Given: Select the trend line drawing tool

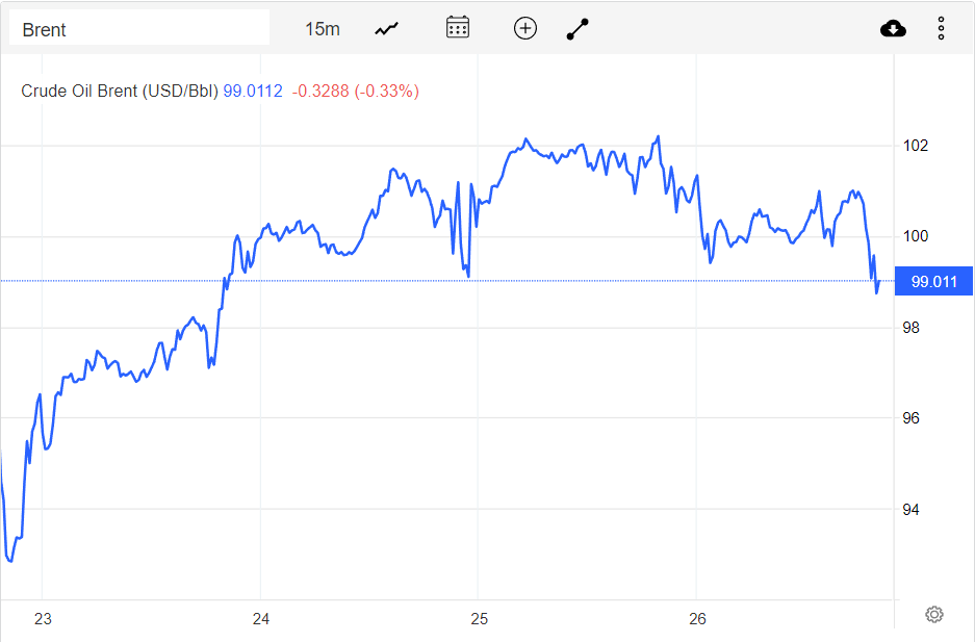Looking at the screenshot, I should coord(578,29).
